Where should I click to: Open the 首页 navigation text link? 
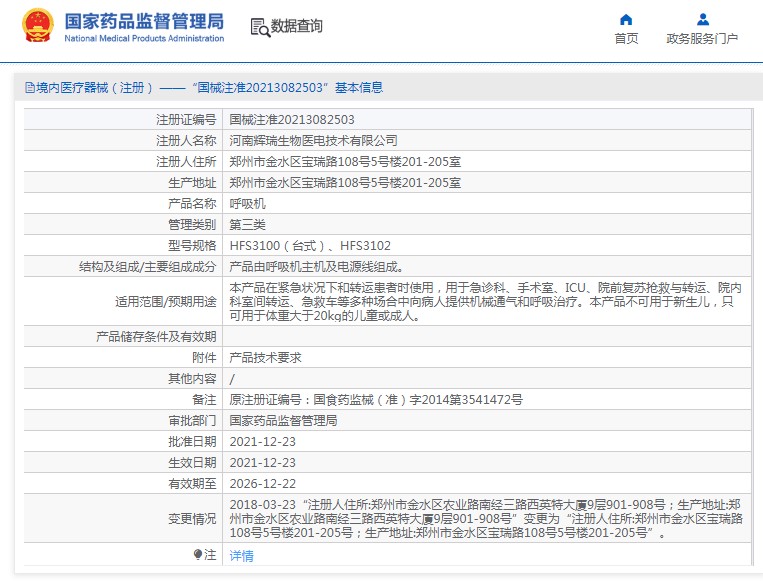click(x=626, y=39)
